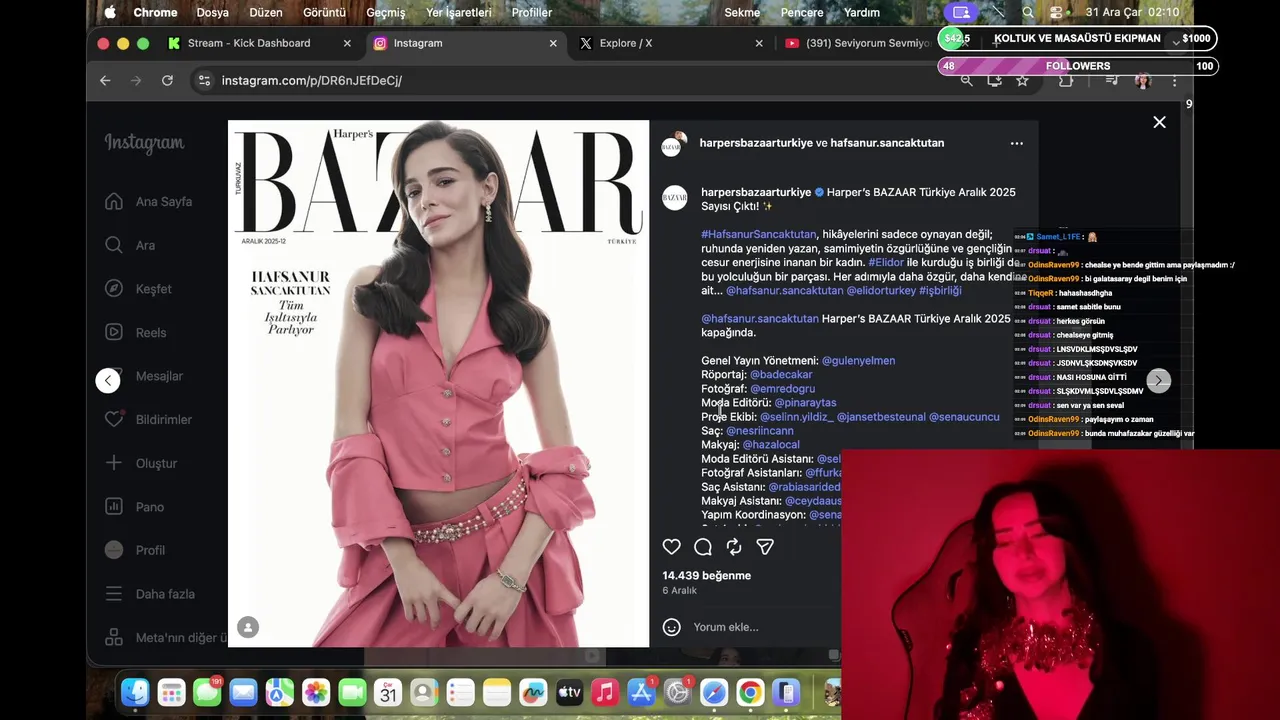The image size is (1280, 720).
Task: Close the Instagram post overlay
Action: tap(1159, 122)
